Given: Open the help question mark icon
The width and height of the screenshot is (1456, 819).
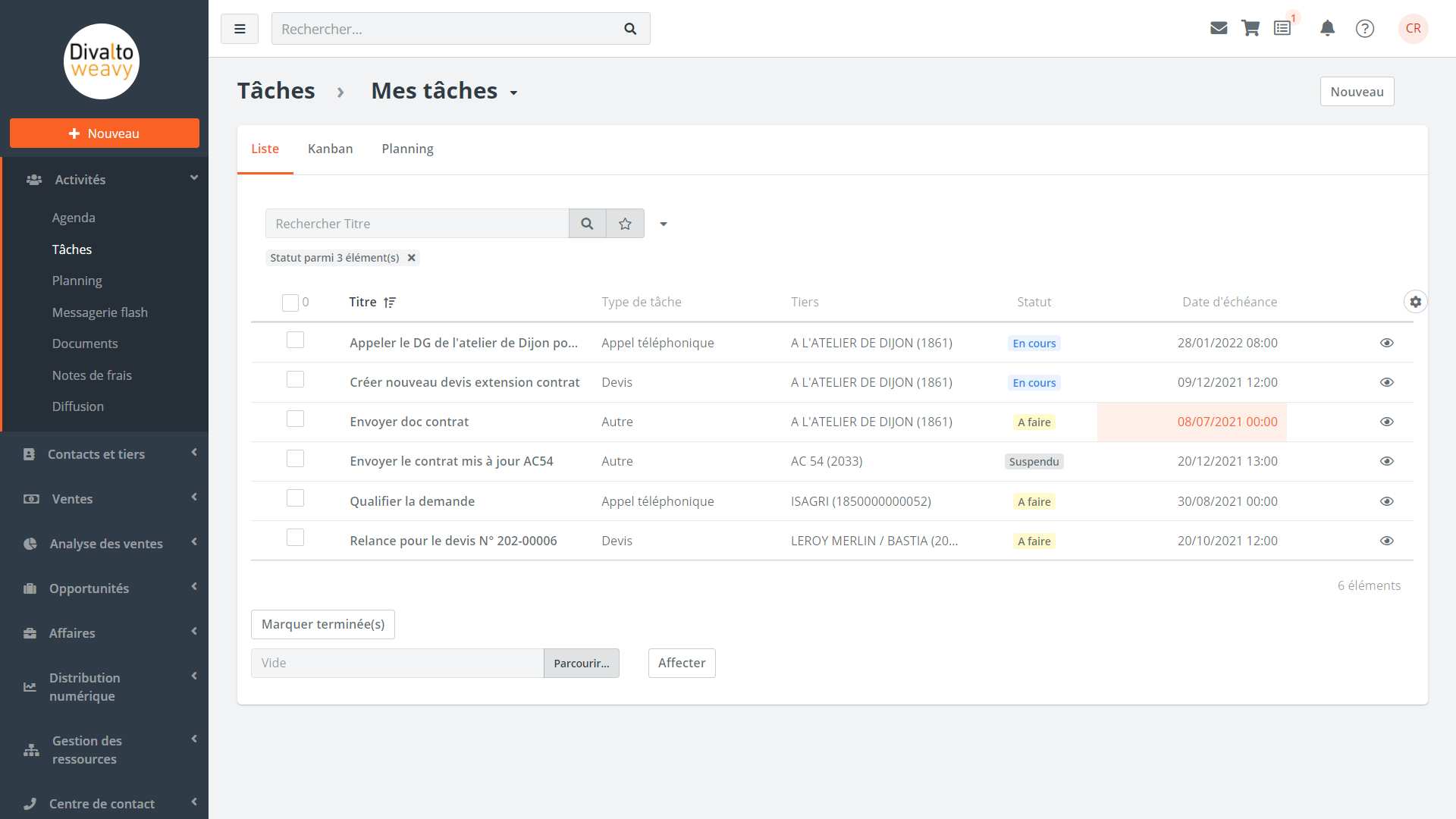Looking at the screenshot, I should [1365, 28].
